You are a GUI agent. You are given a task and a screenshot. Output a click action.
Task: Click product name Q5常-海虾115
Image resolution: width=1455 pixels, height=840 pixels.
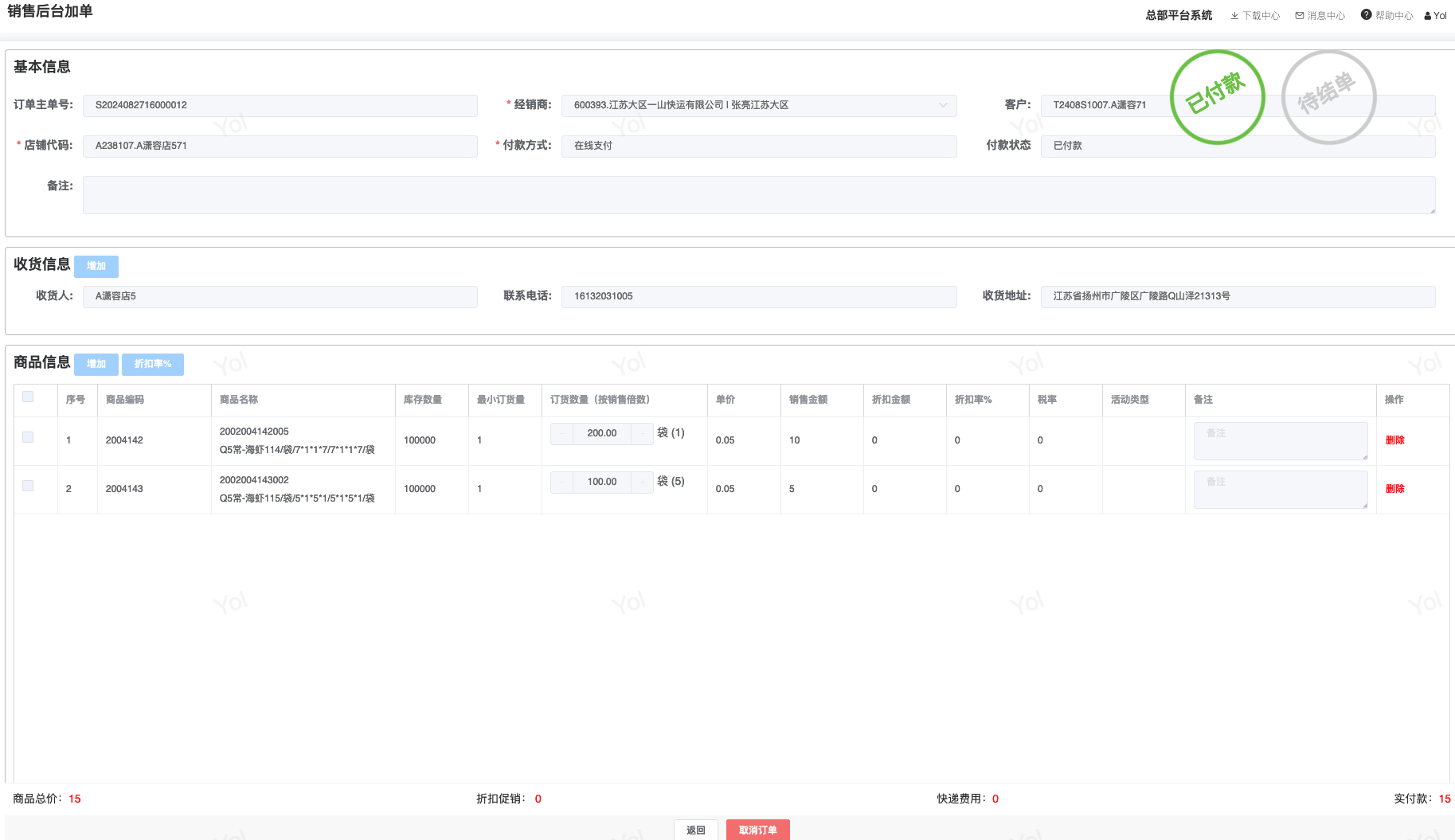point(297,498)
